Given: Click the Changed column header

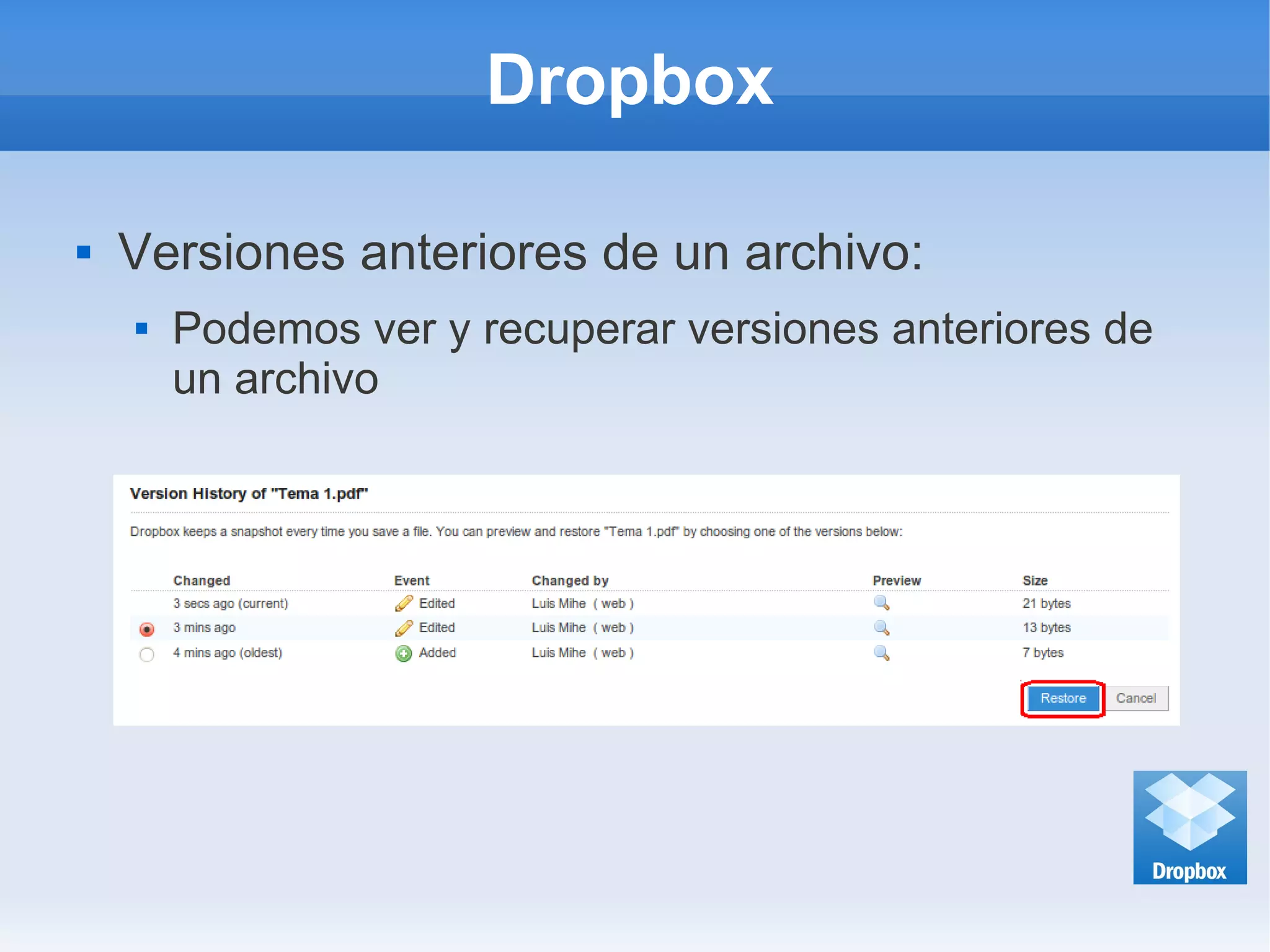Looking at the screenshot, I should tap(202, 581).
